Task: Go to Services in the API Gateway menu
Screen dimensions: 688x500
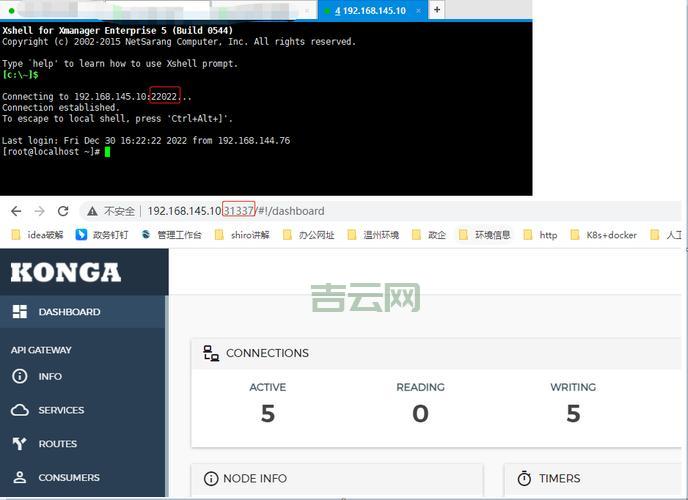Action: click(61, 410)
